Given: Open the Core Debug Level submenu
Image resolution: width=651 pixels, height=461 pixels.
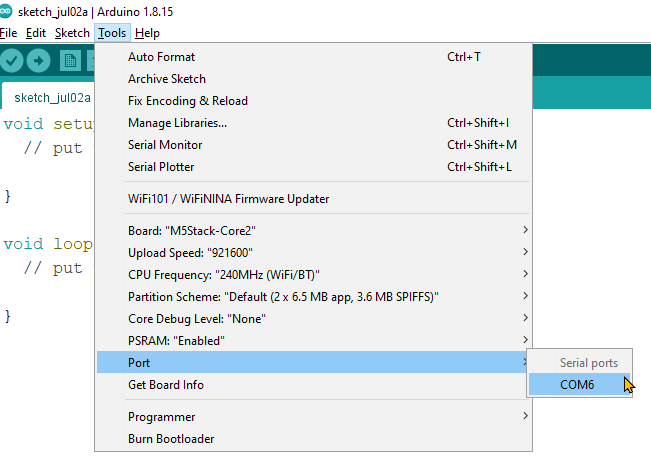Looking at the screenshot, I should (314, 319).
